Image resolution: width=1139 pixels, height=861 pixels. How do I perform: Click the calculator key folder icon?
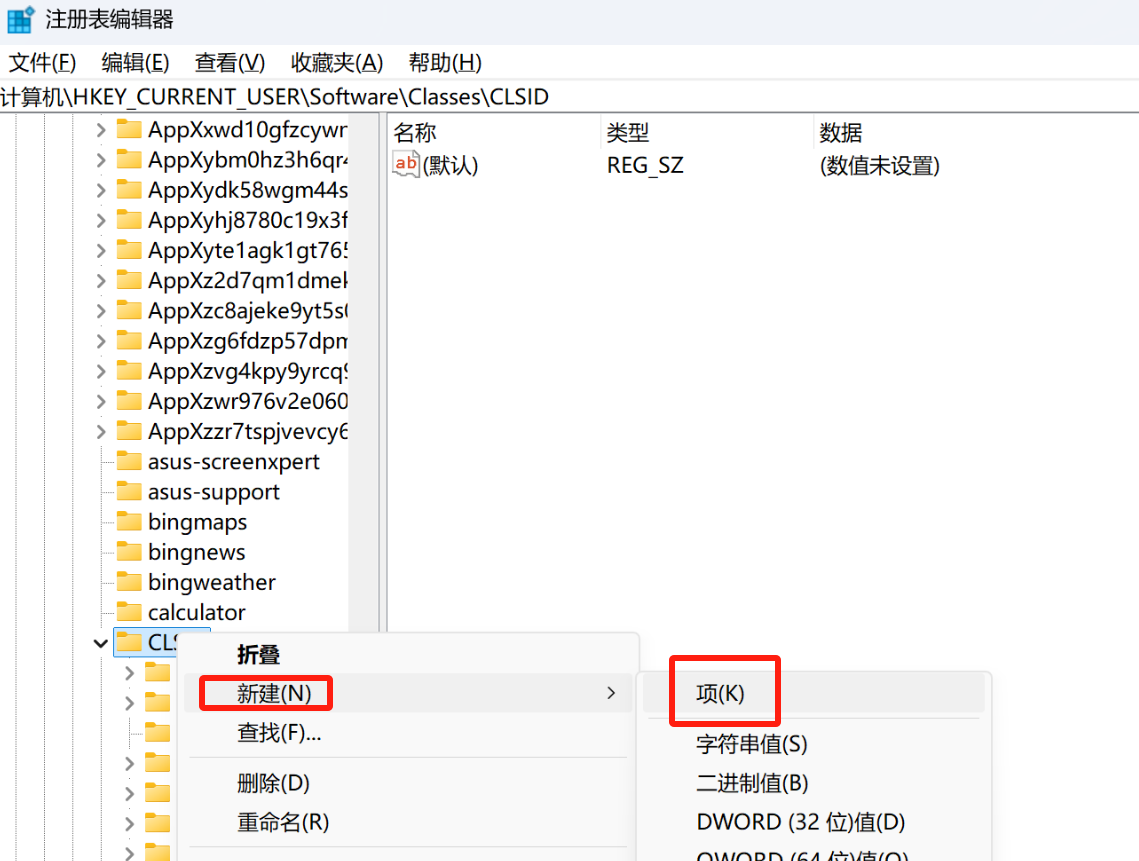(x=129, y=612)
